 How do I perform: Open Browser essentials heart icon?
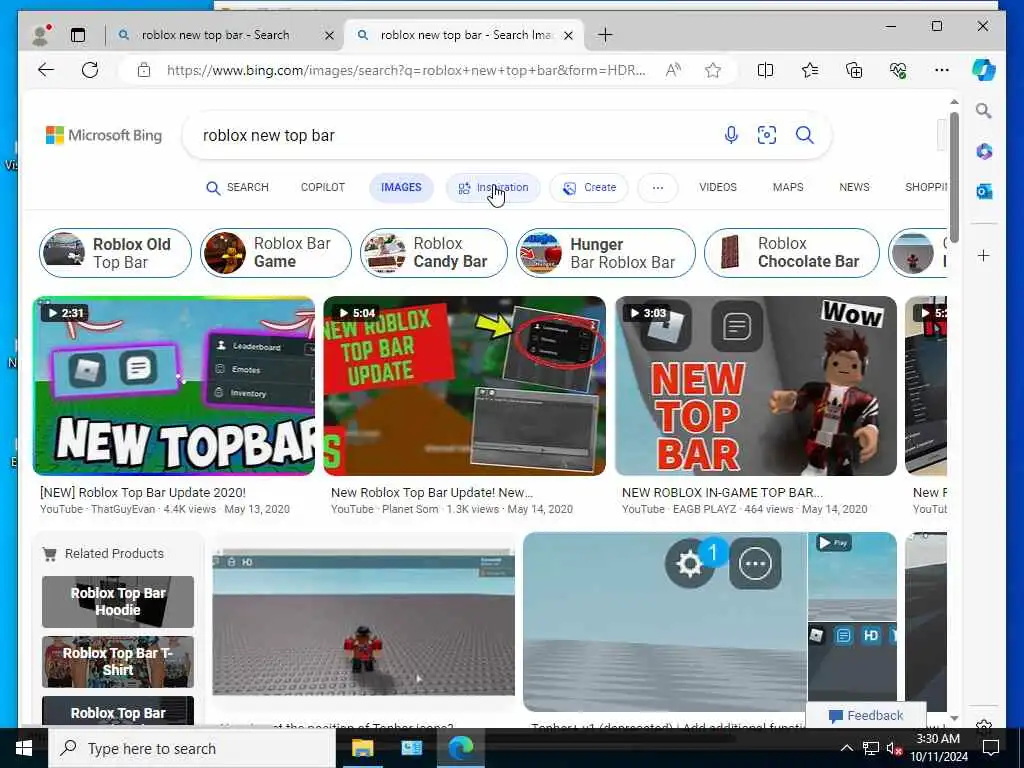tap(898, 70)
